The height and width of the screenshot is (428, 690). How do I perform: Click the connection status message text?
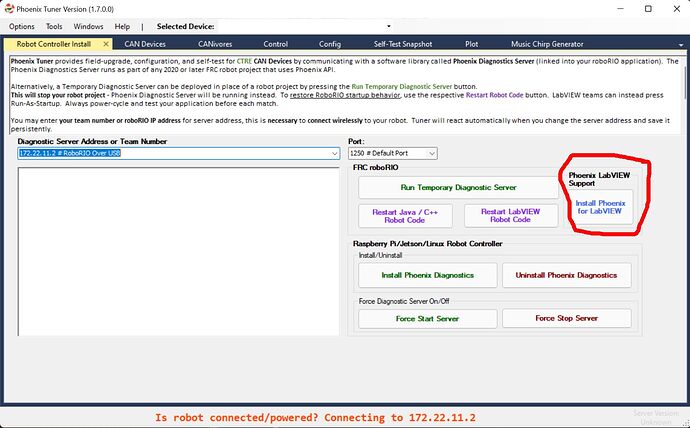point(315,417)
